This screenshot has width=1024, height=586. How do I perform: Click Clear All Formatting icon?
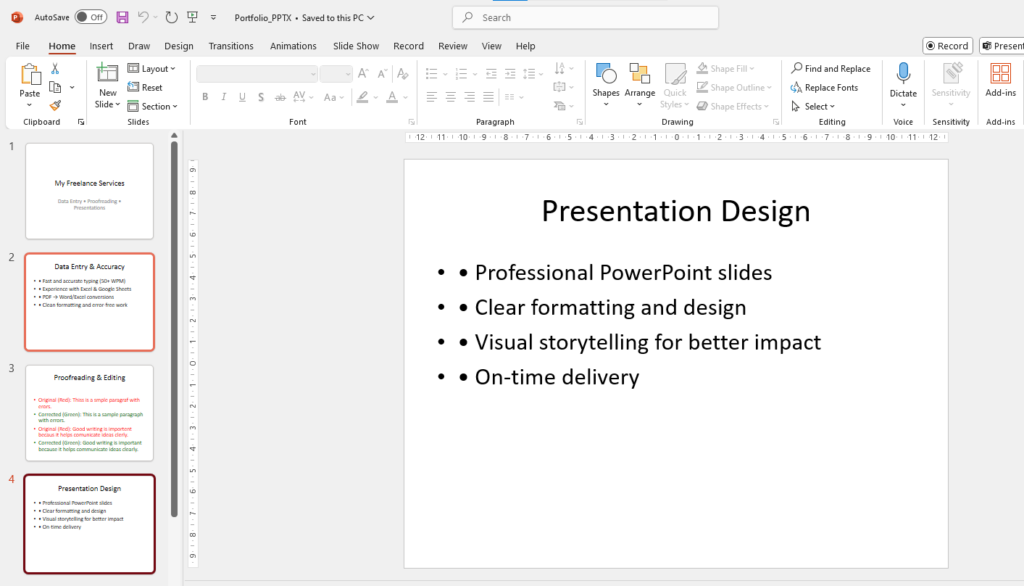[x=403, y=74]
